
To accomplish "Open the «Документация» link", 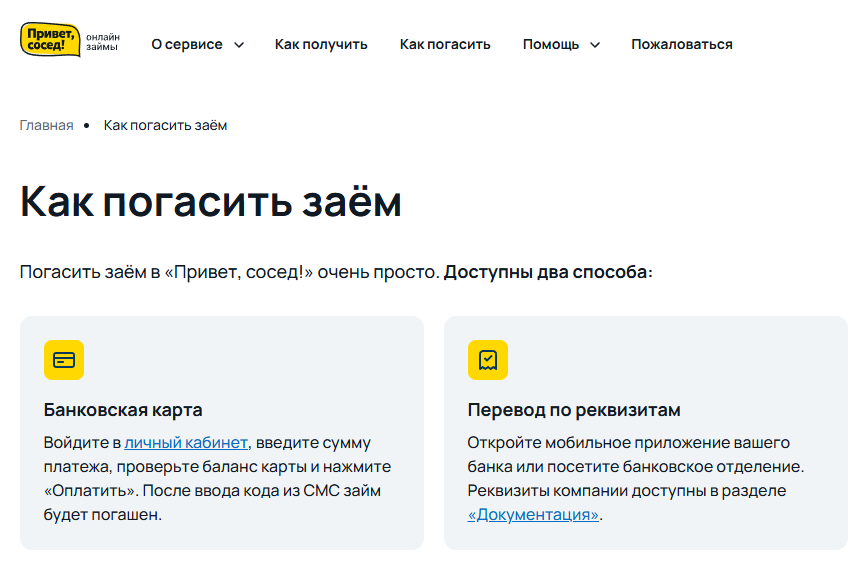I will pos(533,514).
